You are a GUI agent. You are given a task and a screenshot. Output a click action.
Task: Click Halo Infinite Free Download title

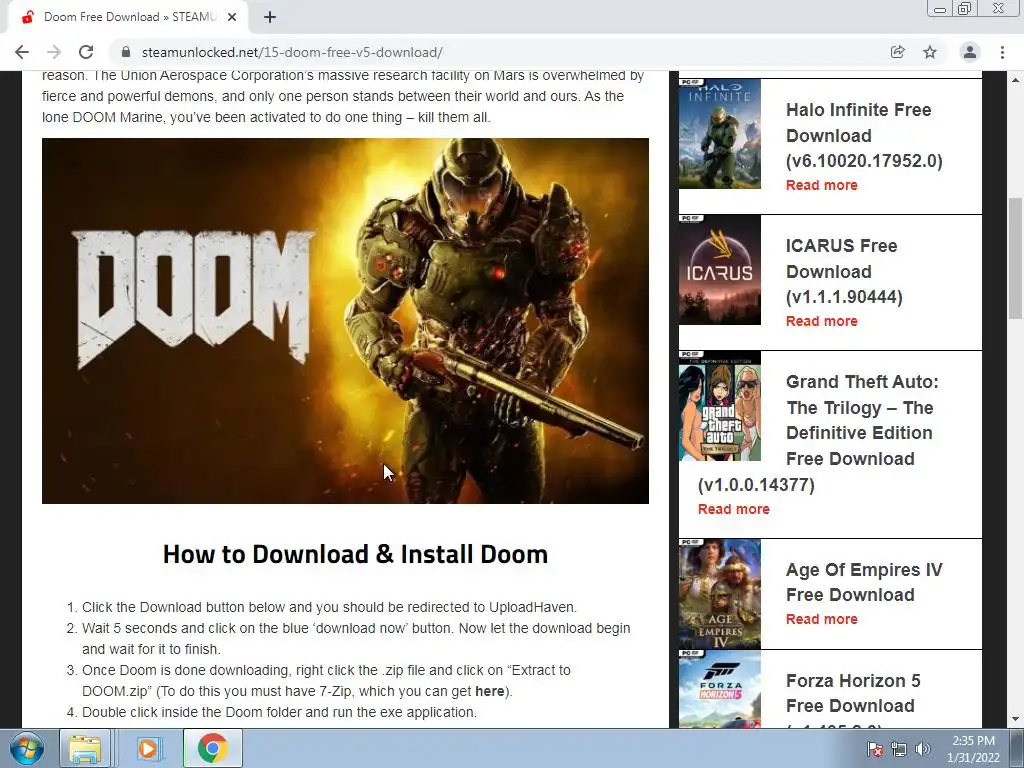pos(864,135)
